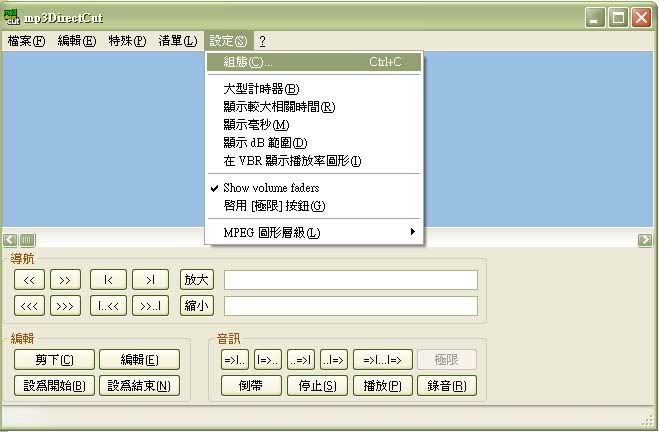This screenshot has width=659, height=432.
Task: Jump to start with |< button
Action: [x=108, y=280]
